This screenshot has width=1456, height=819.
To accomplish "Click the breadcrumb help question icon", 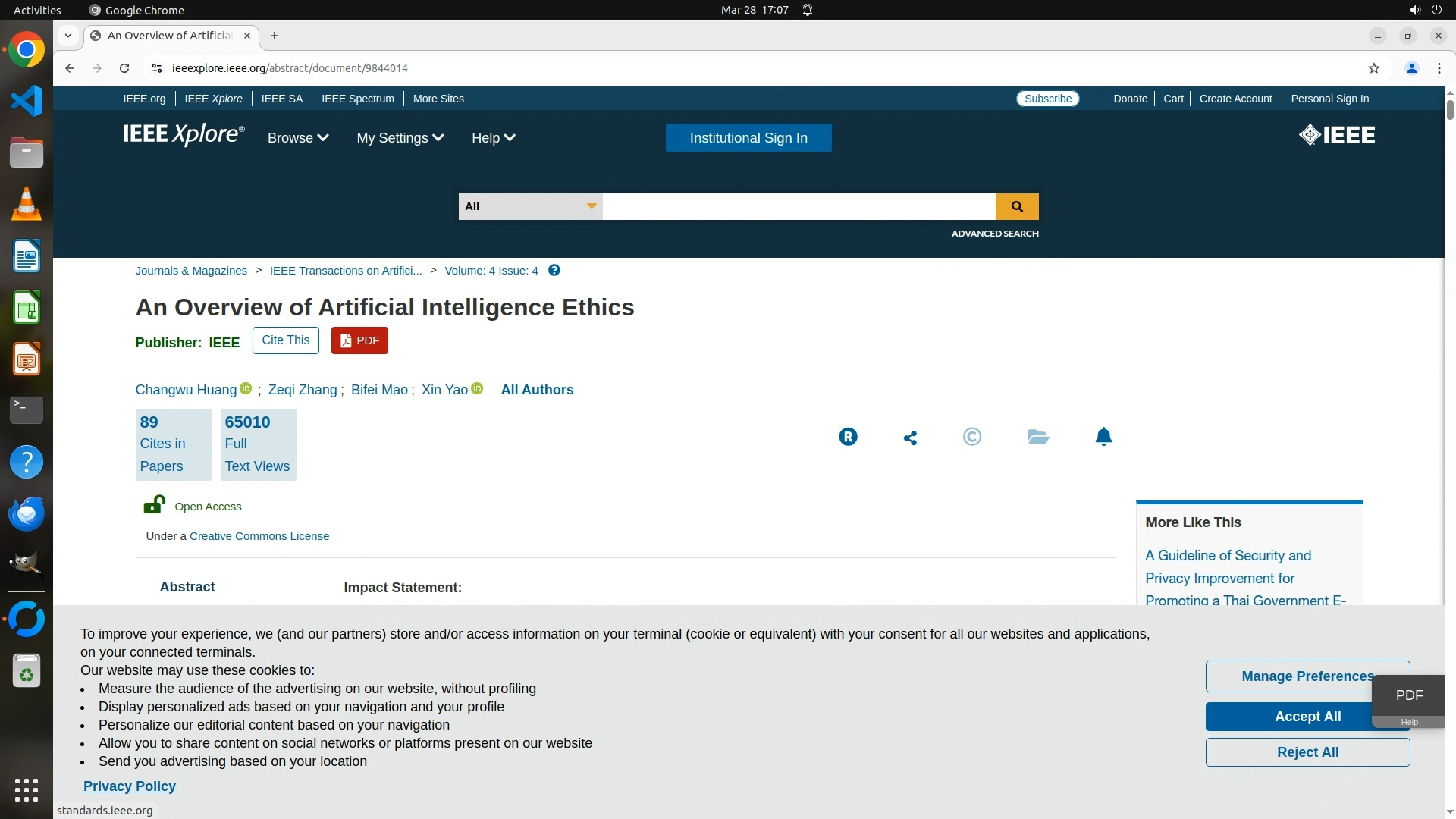I will 554,271.
